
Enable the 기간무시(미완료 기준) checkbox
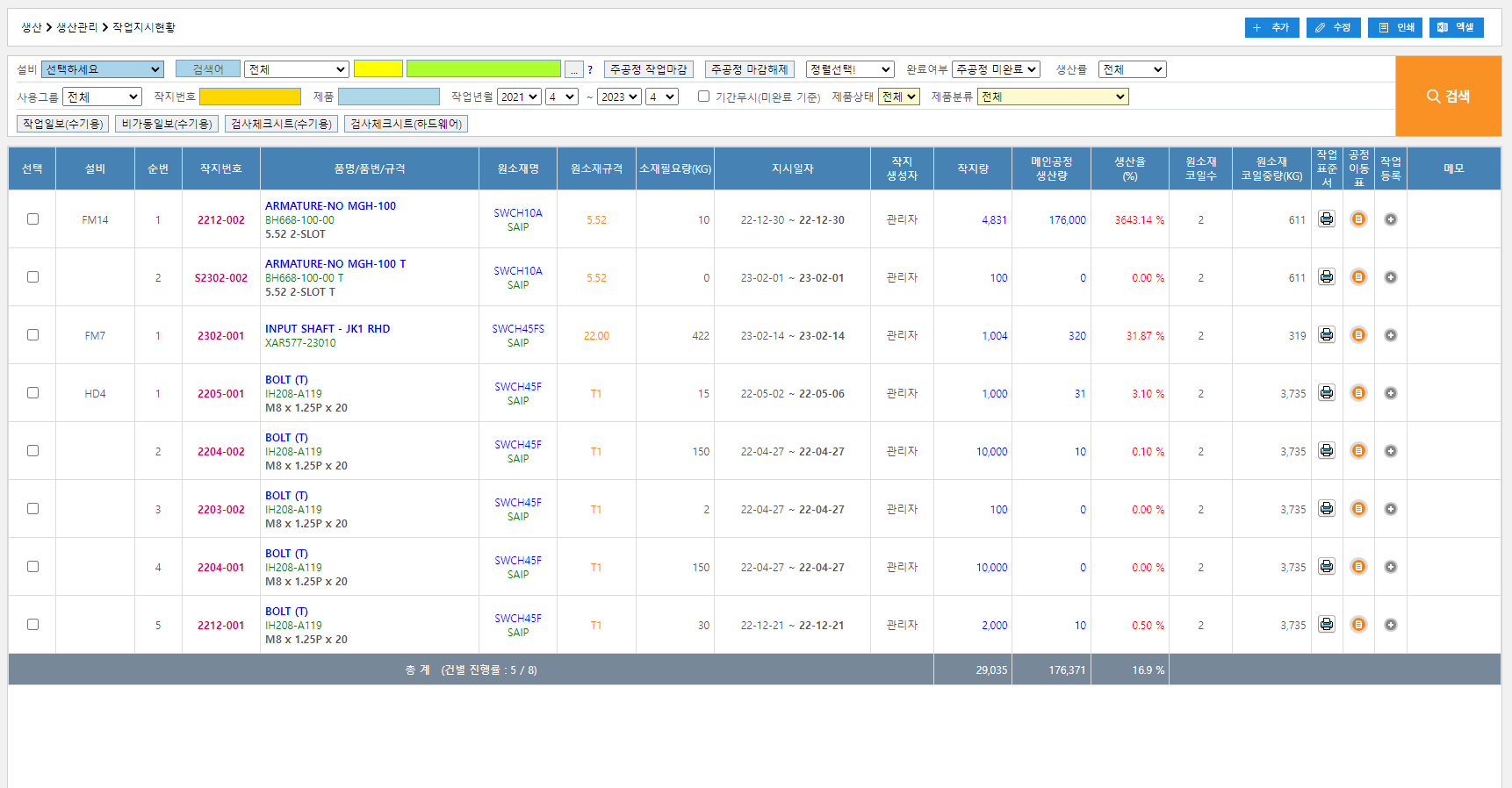click(x=703, y=97)
